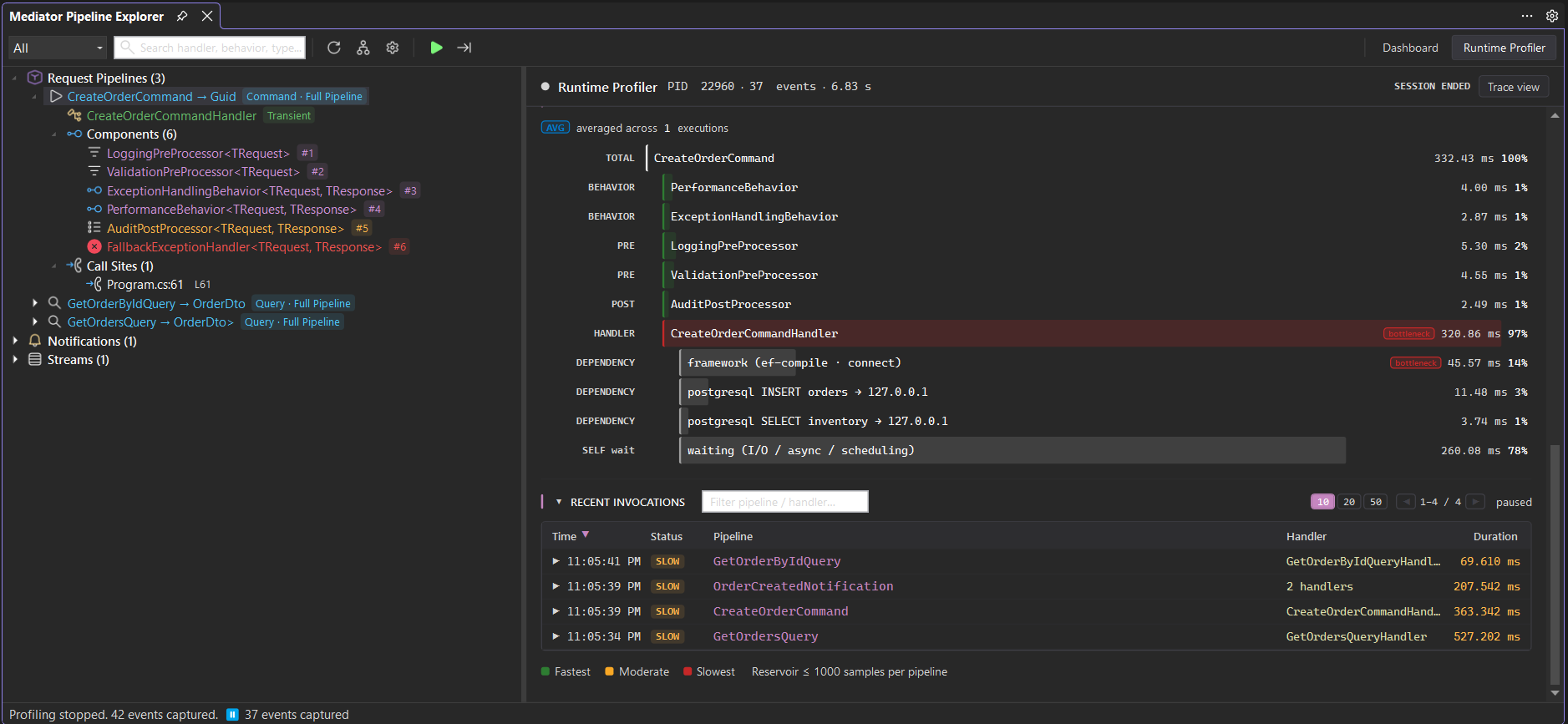This screenshot has width=1568, height=724.
Task: Open the top-right window settings gear
Action: pos(1551,16)
